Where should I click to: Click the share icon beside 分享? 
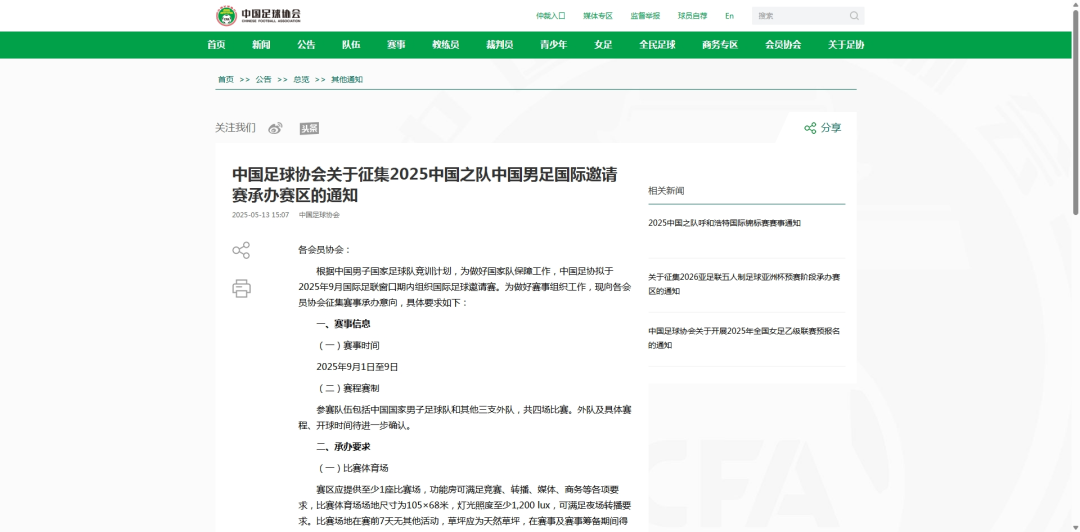coord(810,128)
